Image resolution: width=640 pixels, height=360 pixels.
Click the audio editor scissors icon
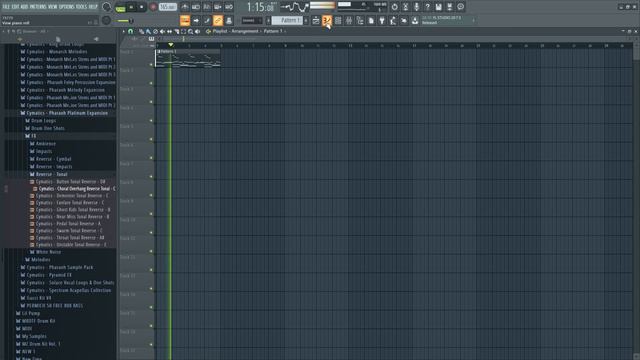click(405, 7)
